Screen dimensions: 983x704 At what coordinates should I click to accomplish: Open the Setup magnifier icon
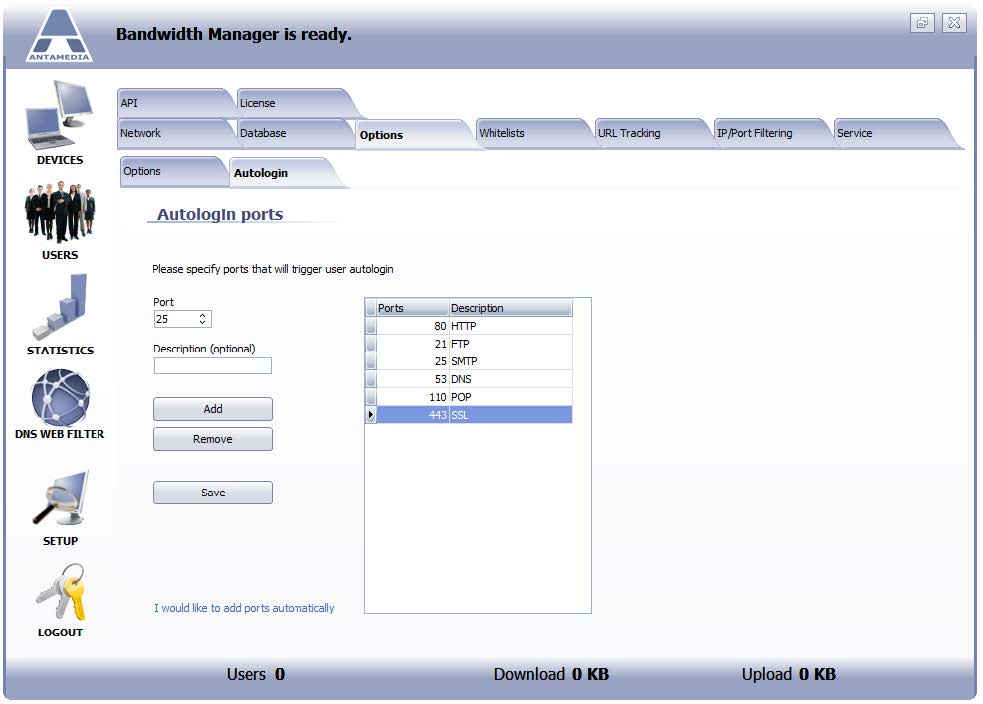pos(60,498)
